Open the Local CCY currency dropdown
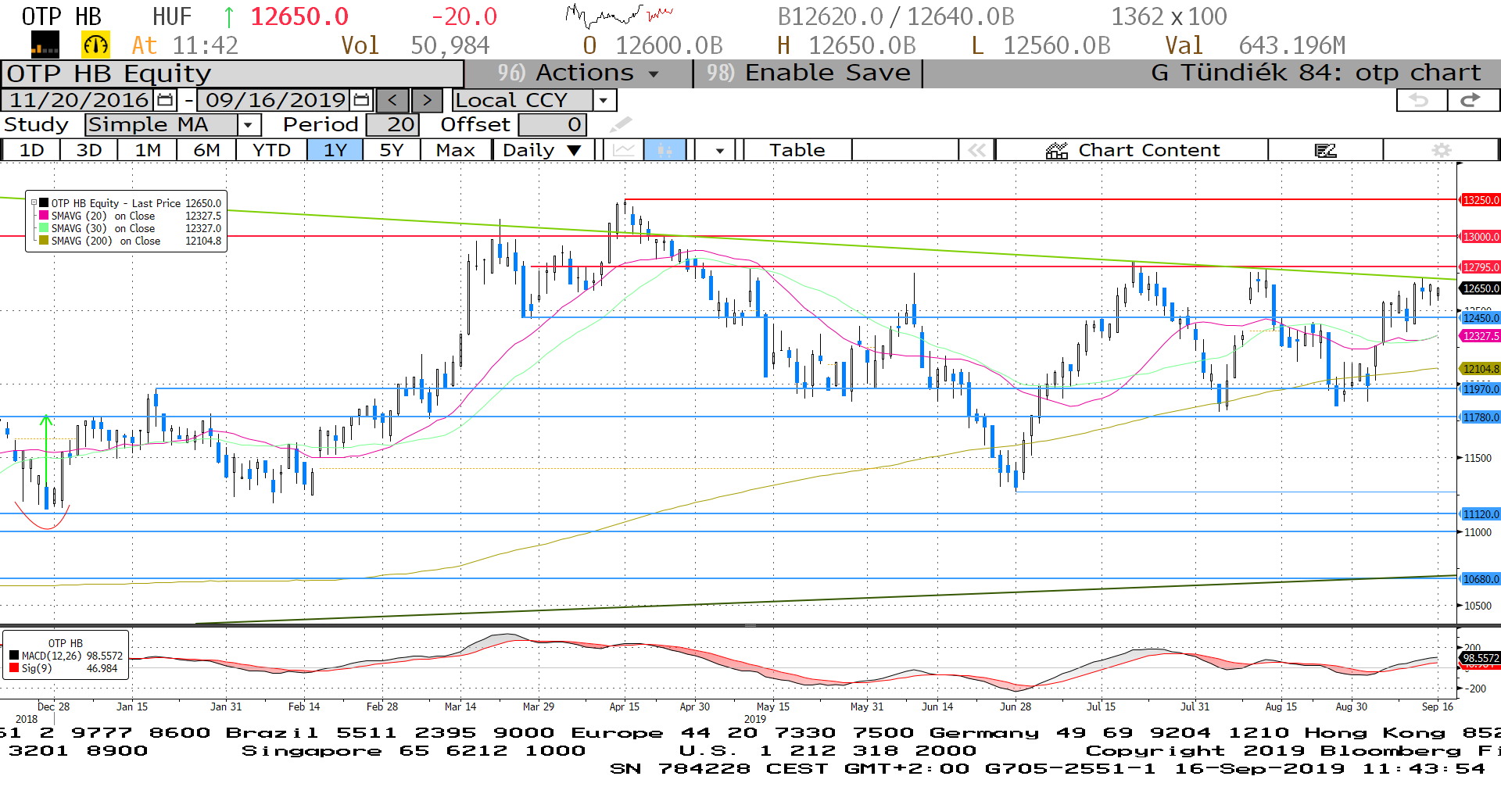The height and width of the screenshot is (812, 1501). point(603,100)
